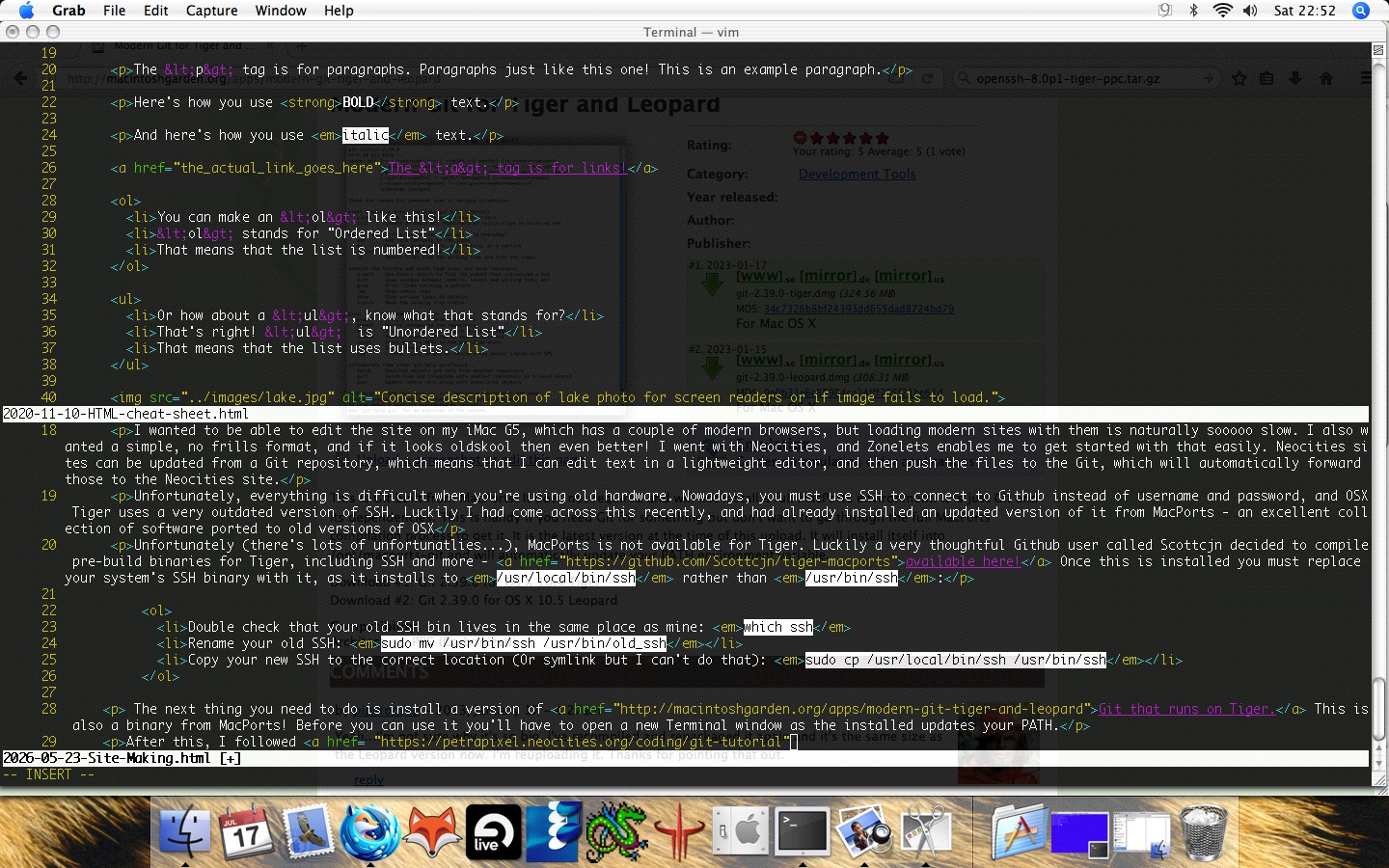
Task: Click the Bluetooth status icon
Action: click(x=1193, y=11)
